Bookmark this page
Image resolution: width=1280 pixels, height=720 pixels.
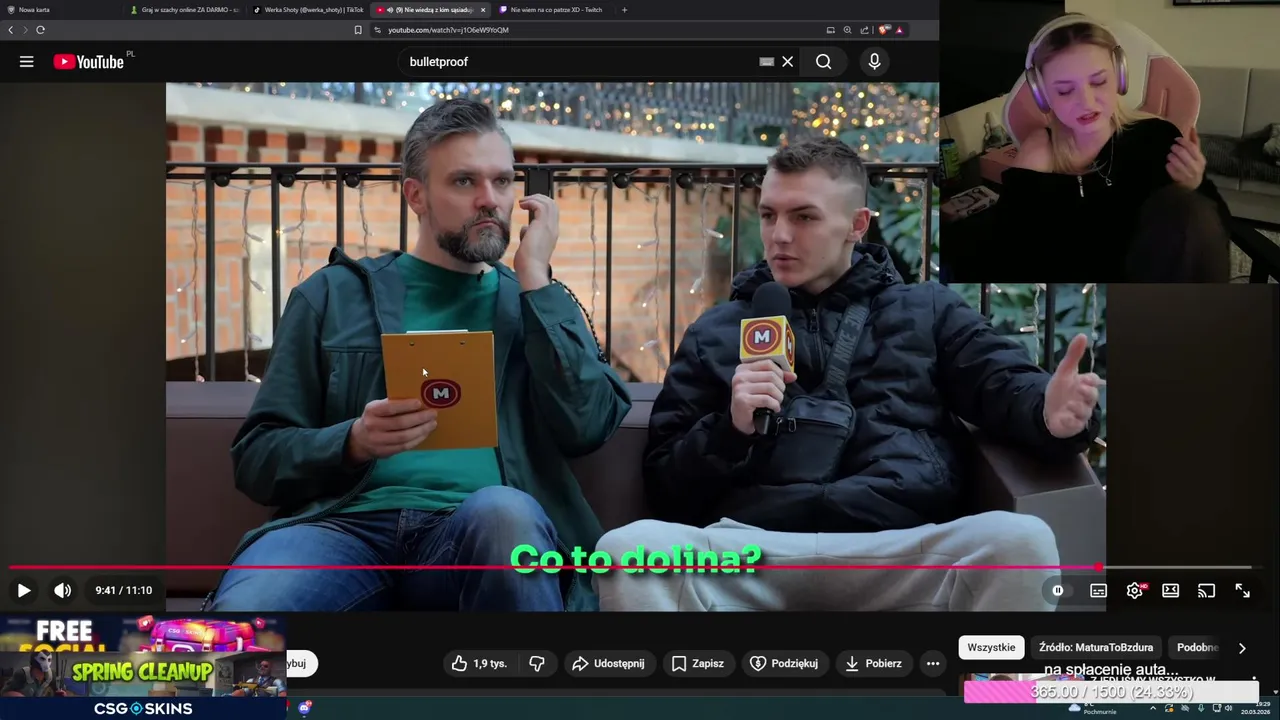point(358,30)
